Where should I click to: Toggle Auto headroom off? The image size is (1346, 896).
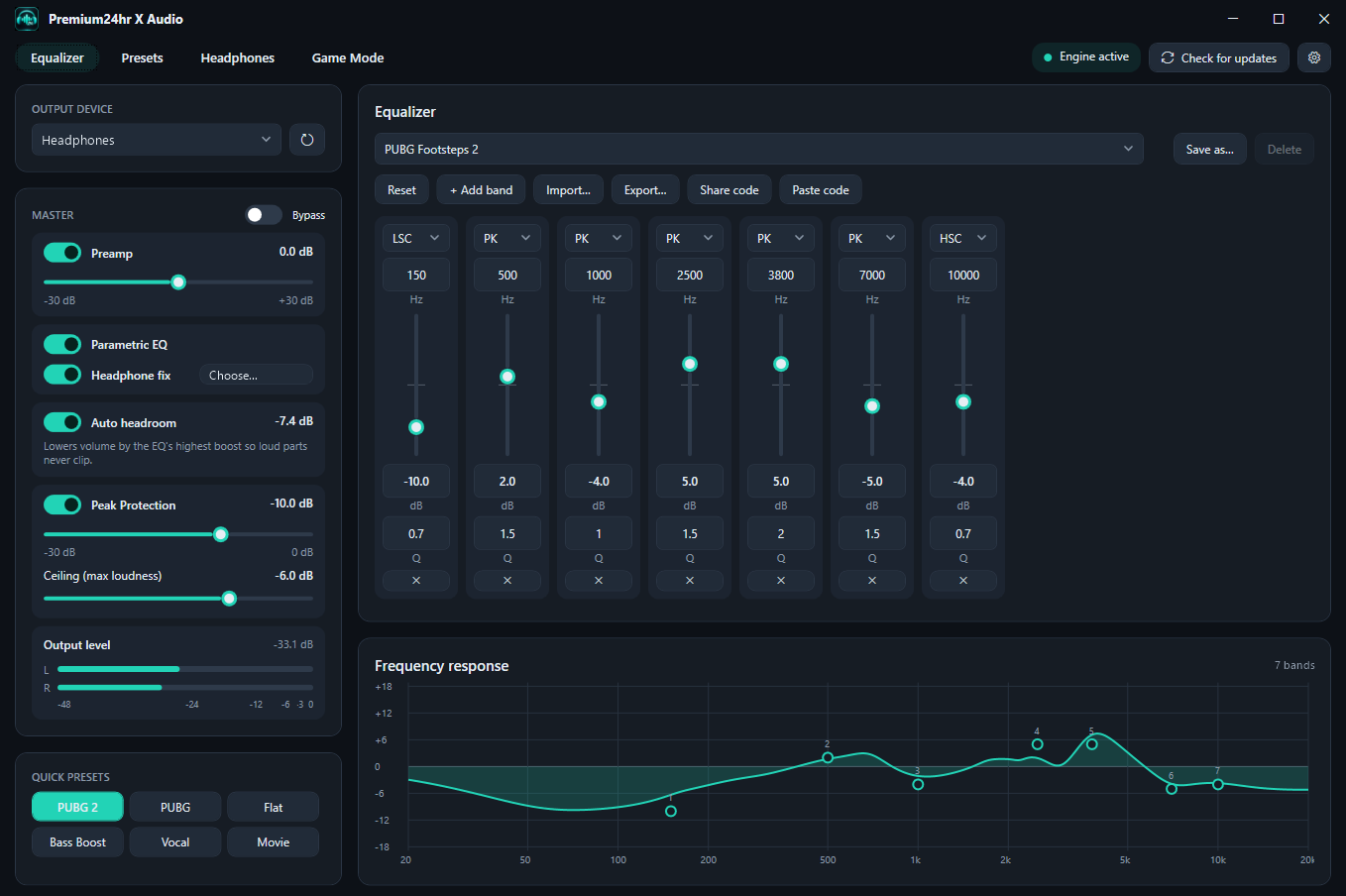[62, 422]
